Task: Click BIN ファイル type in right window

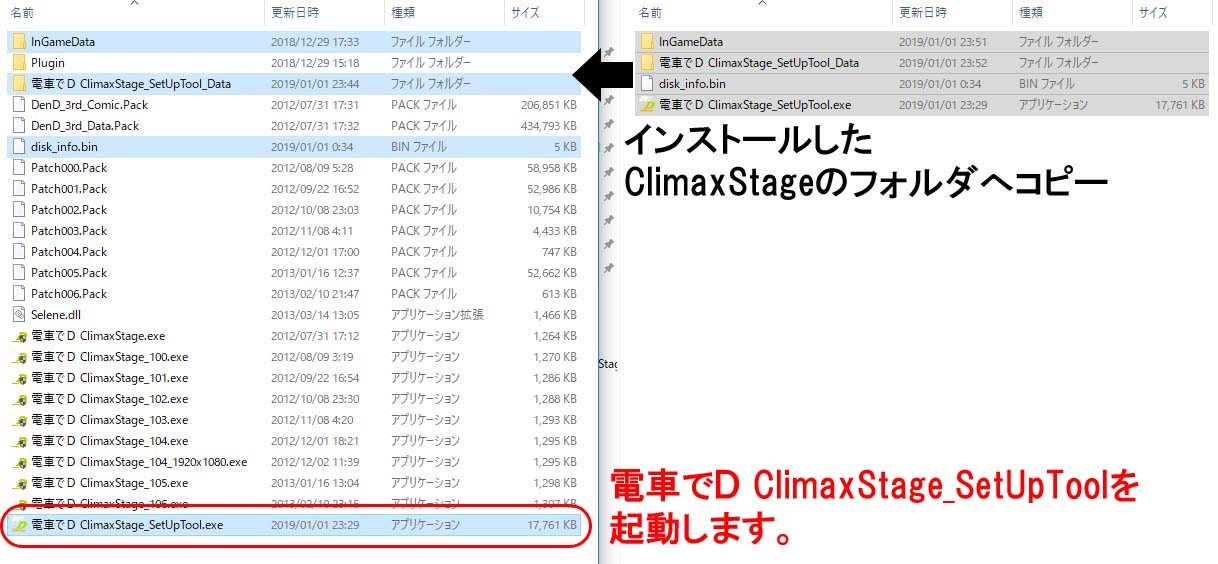Action: click(x=1047, y=84)
